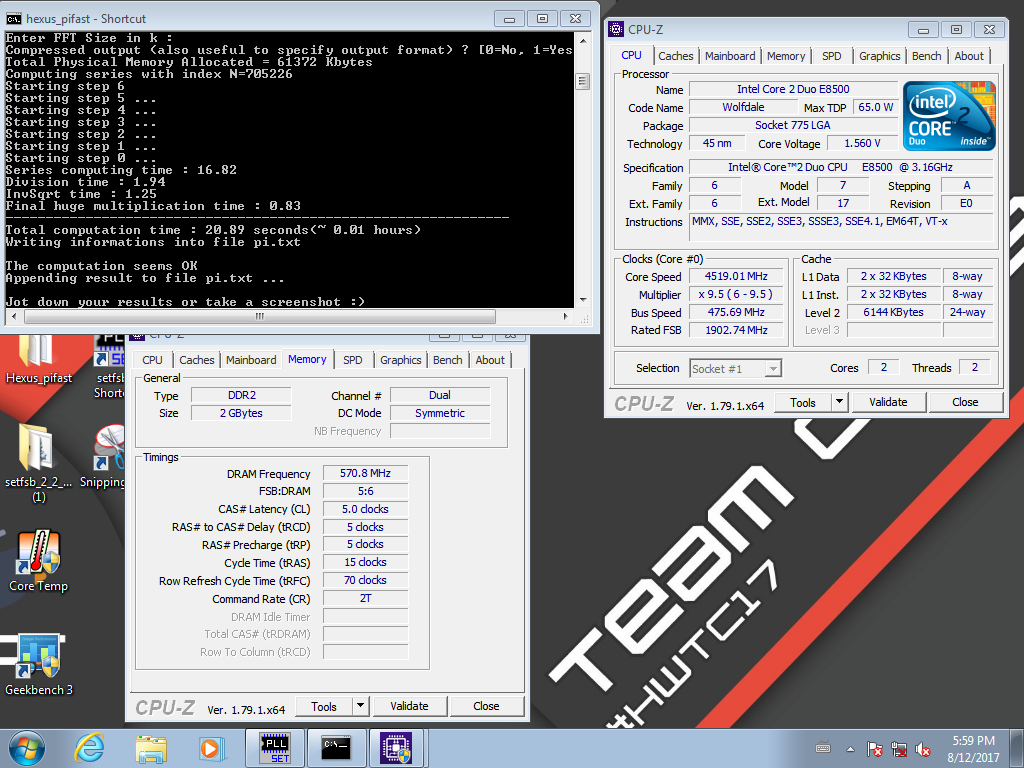Click the CPU-Z title bar icon

[x=615, y=29]
